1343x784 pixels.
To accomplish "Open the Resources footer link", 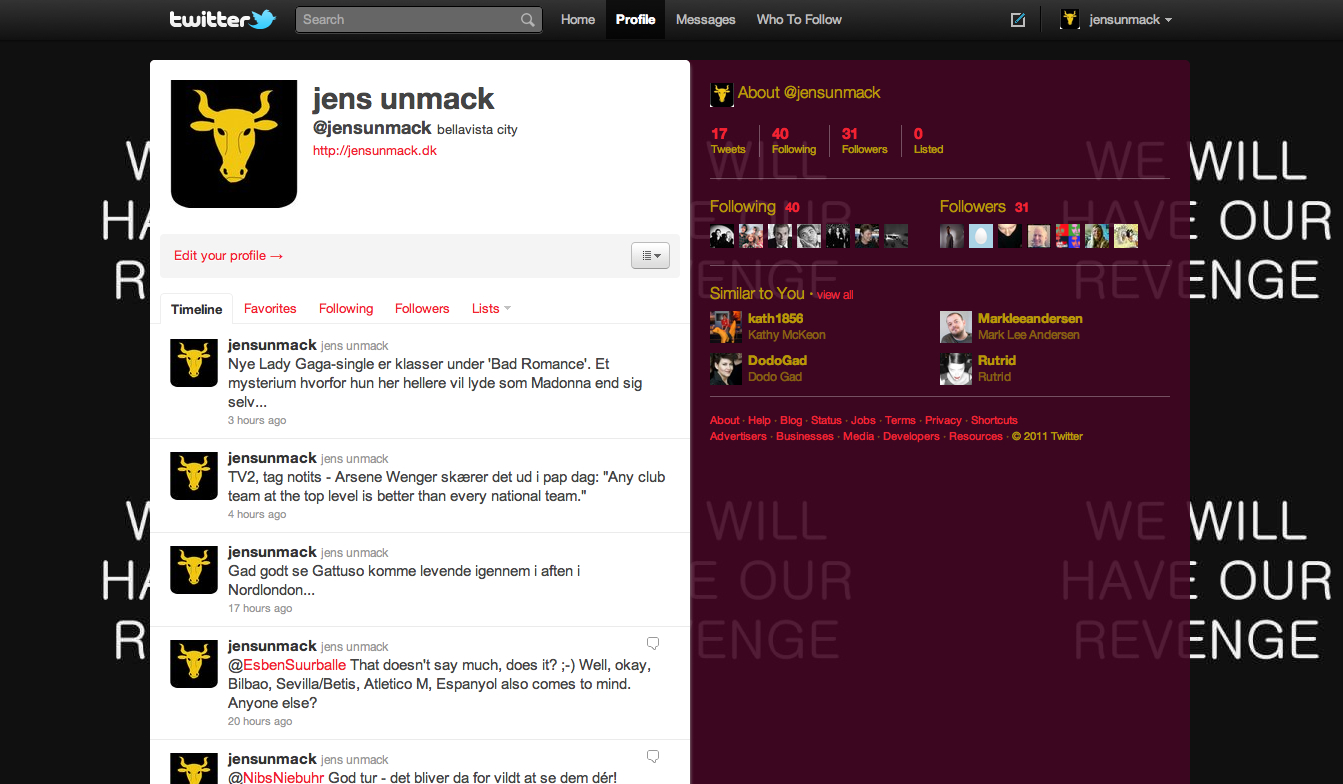I will click(976, 437).
